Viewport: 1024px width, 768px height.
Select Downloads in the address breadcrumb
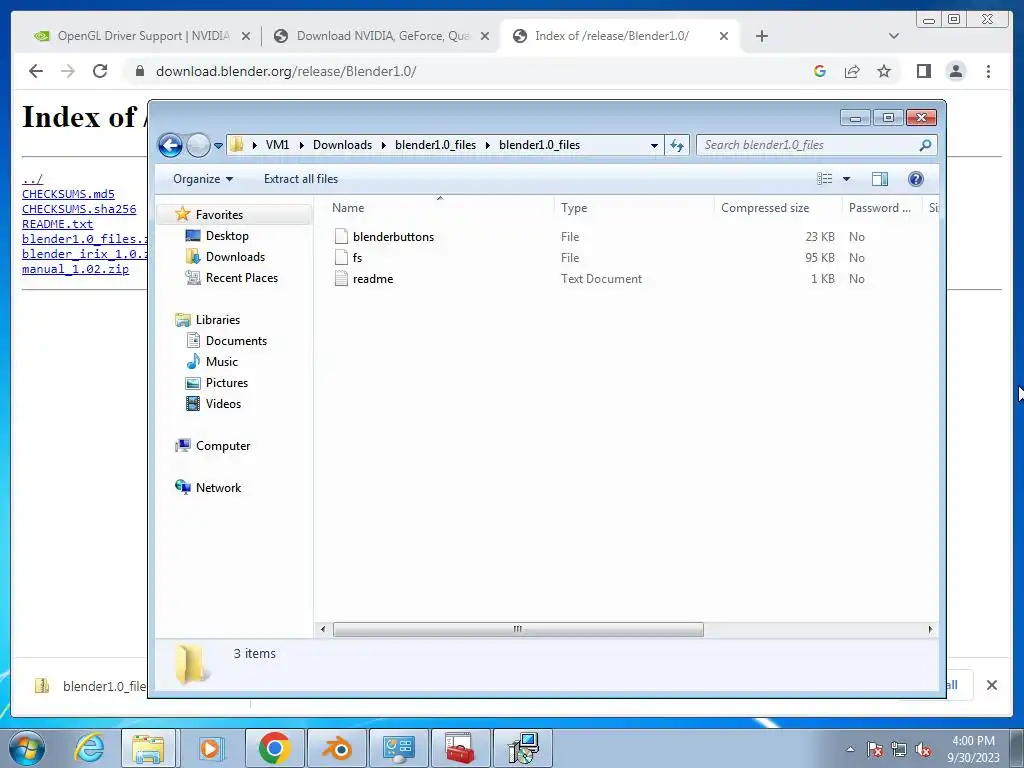pyautogui.click(x=342, y=145)
